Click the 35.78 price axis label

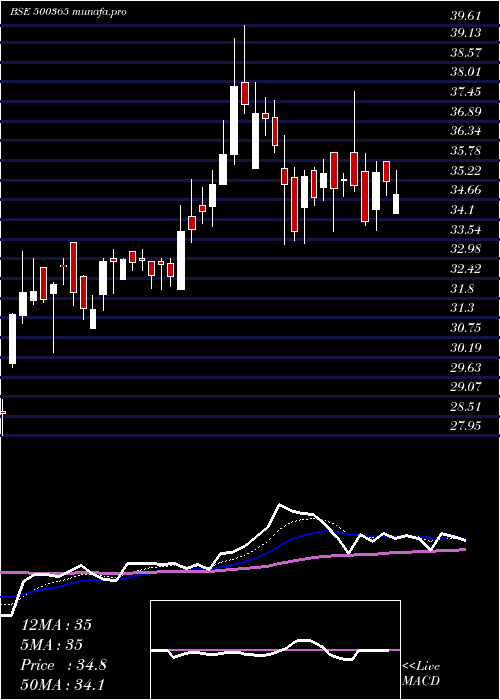466,150
